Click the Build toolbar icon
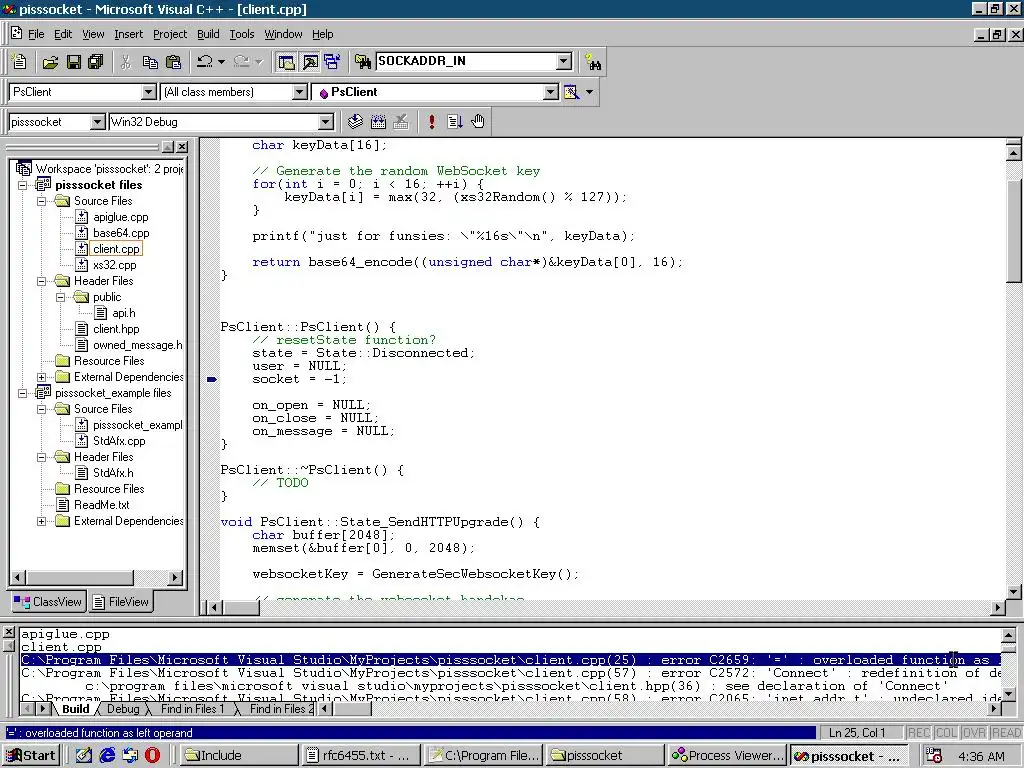 pyautogui.click(x=378, y=121)
